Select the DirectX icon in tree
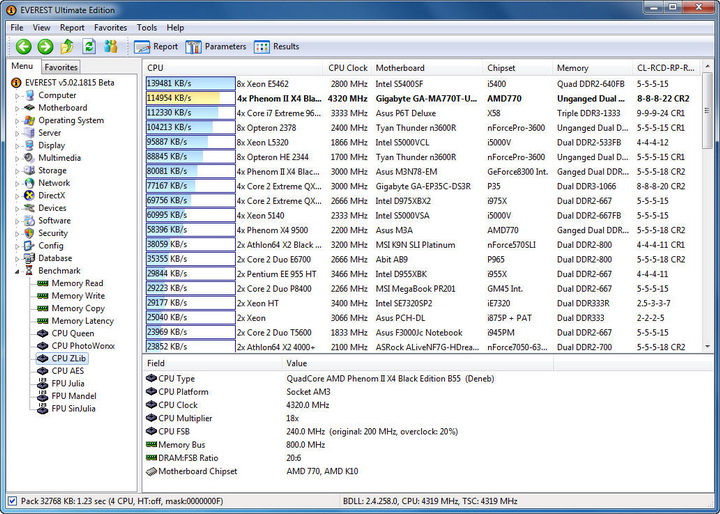 pyautogui.click(x=30, y=195)
